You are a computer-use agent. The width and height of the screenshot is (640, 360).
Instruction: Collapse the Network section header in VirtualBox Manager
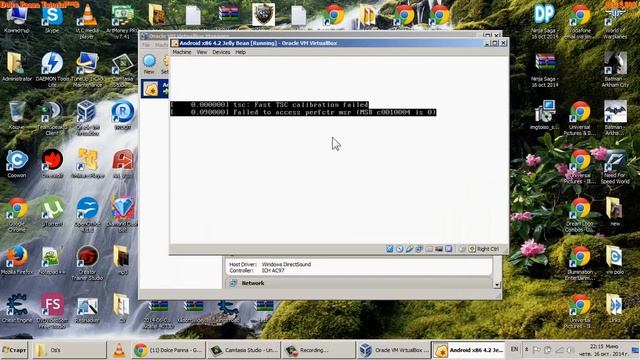(x=359, y=283)
